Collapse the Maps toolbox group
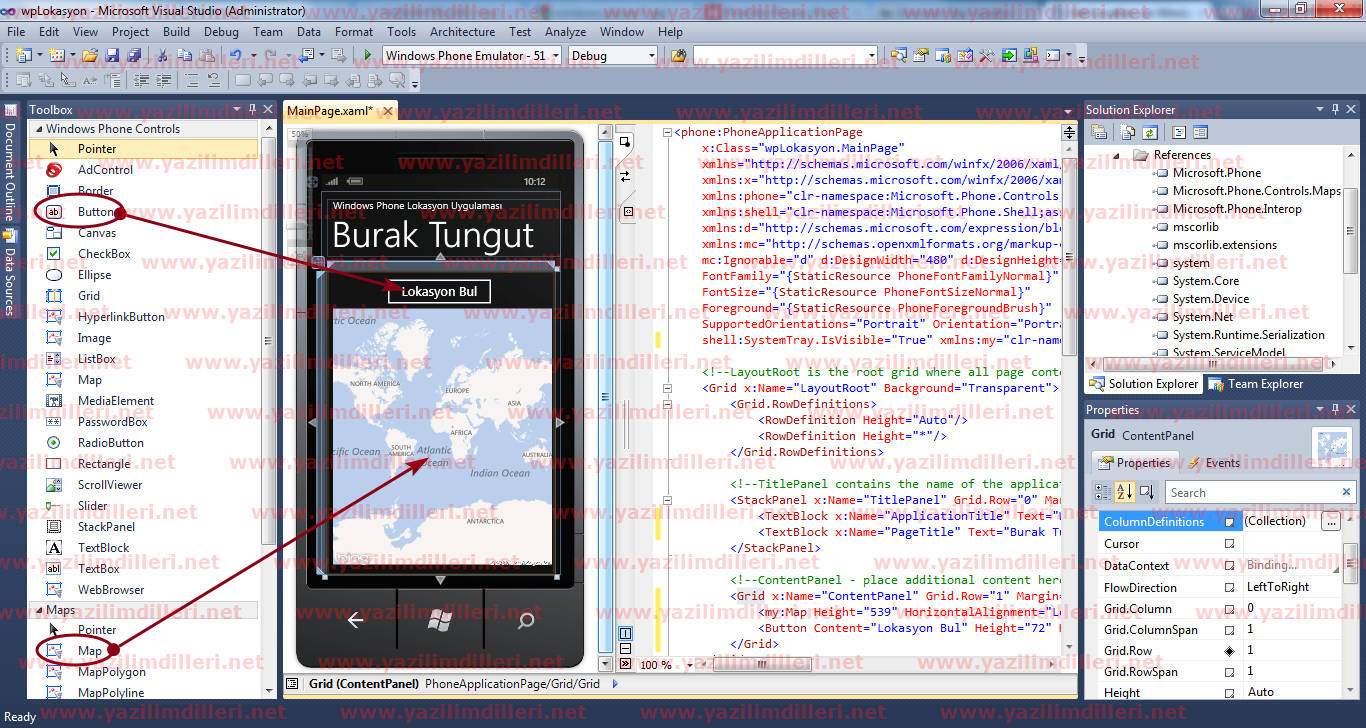This screenshot has height=728, width=1366. tap(38, 610)
